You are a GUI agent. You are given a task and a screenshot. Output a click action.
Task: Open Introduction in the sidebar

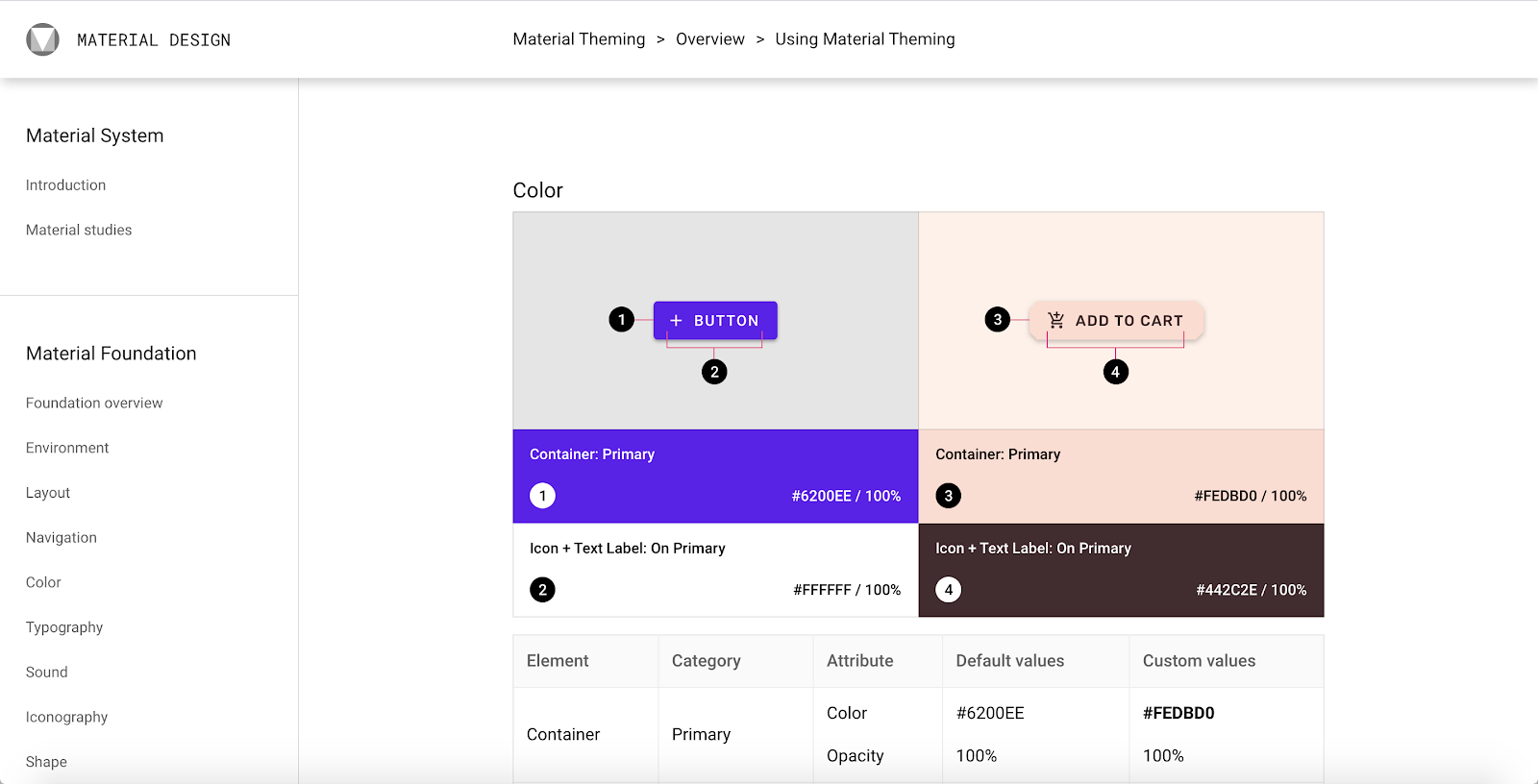point(65,185)
